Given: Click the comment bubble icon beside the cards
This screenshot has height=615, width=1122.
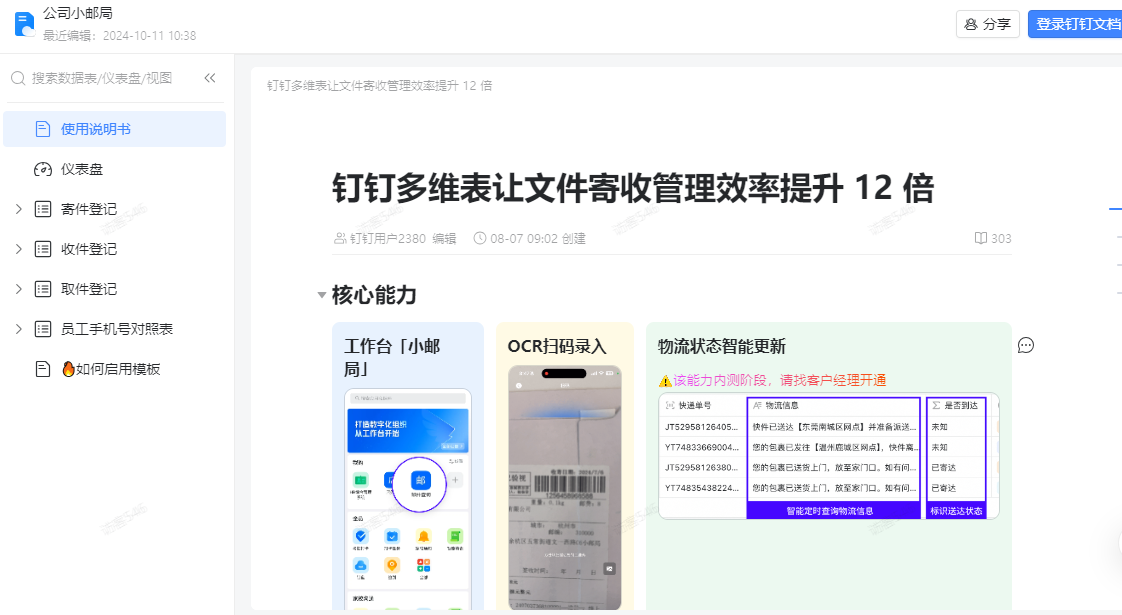Looking at the screenshot, I should click(1025, 346).
